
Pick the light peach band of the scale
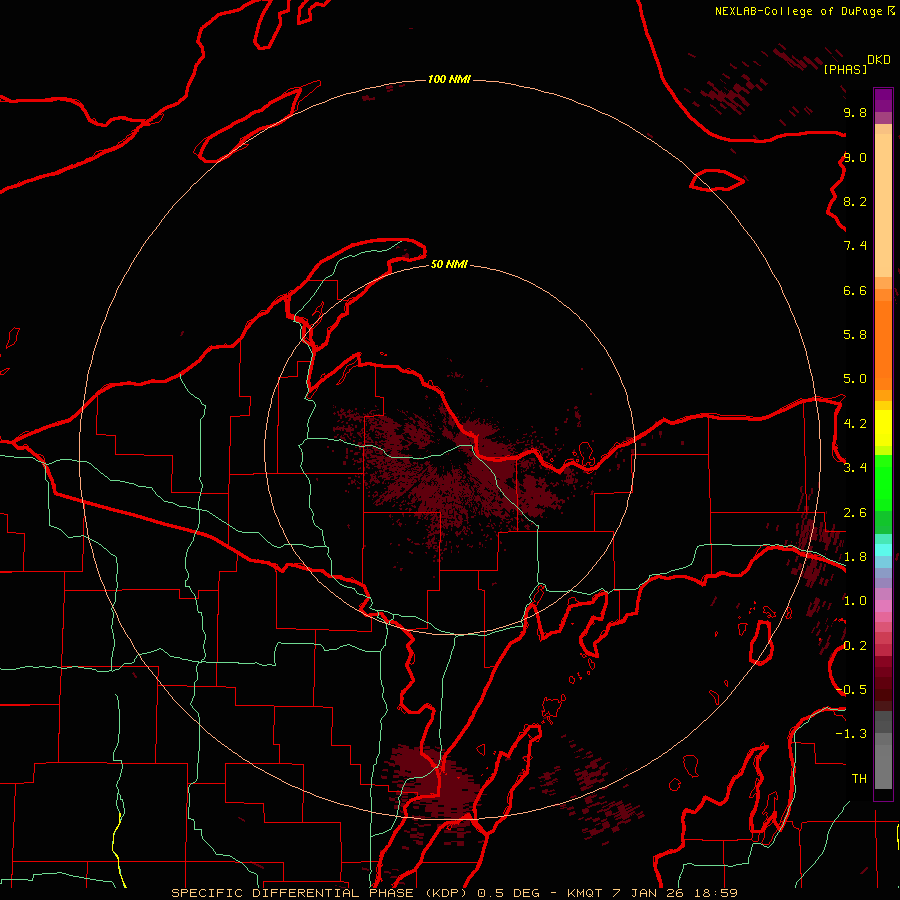(x=883, y=205)
